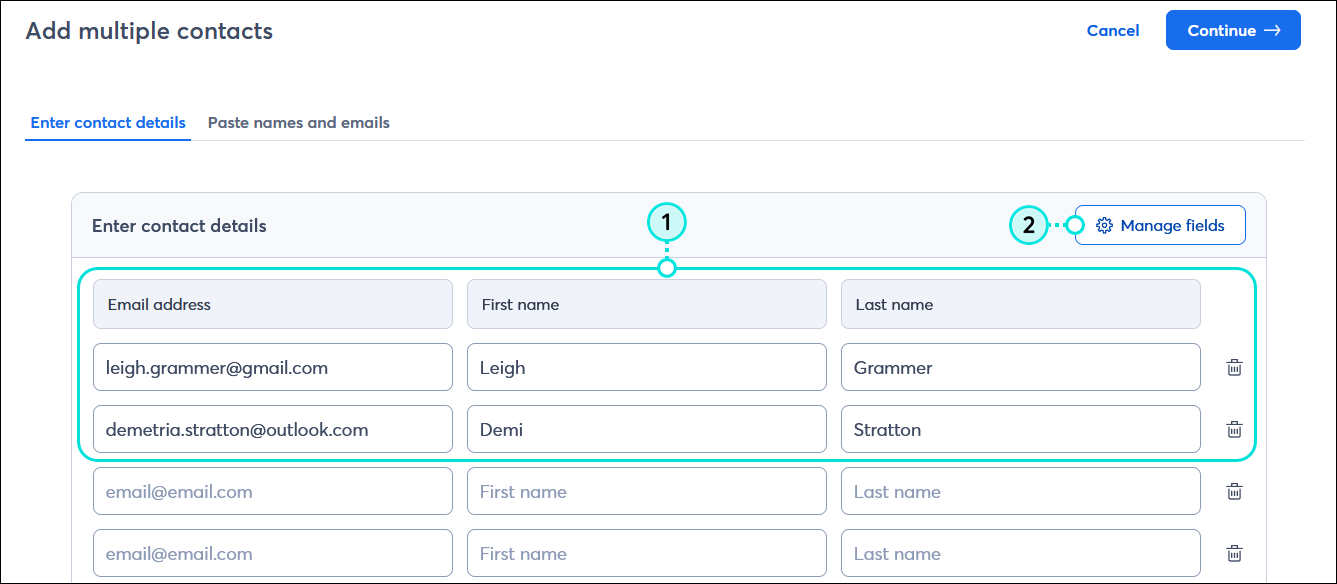
Task: Edit the first name field containing Leigh
Action: 647,368
